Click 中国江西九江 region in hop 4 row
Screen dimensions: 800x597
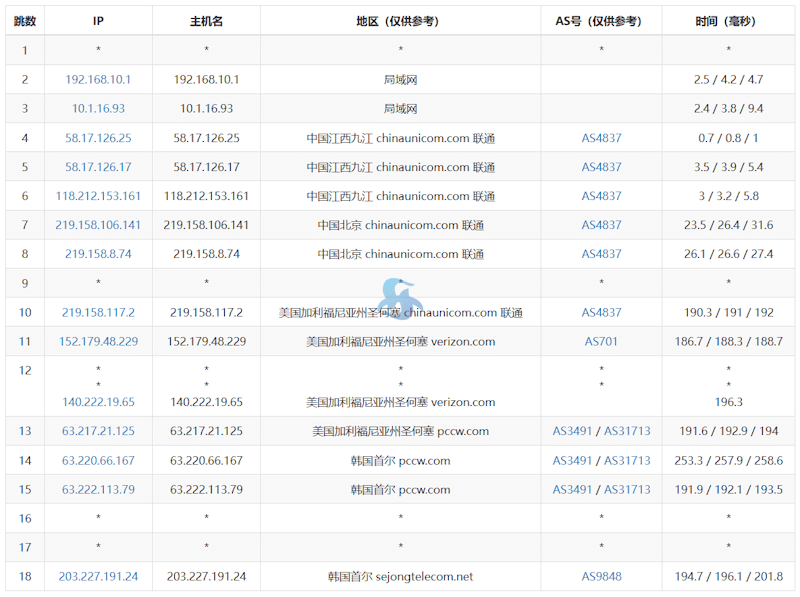point(401,138)
